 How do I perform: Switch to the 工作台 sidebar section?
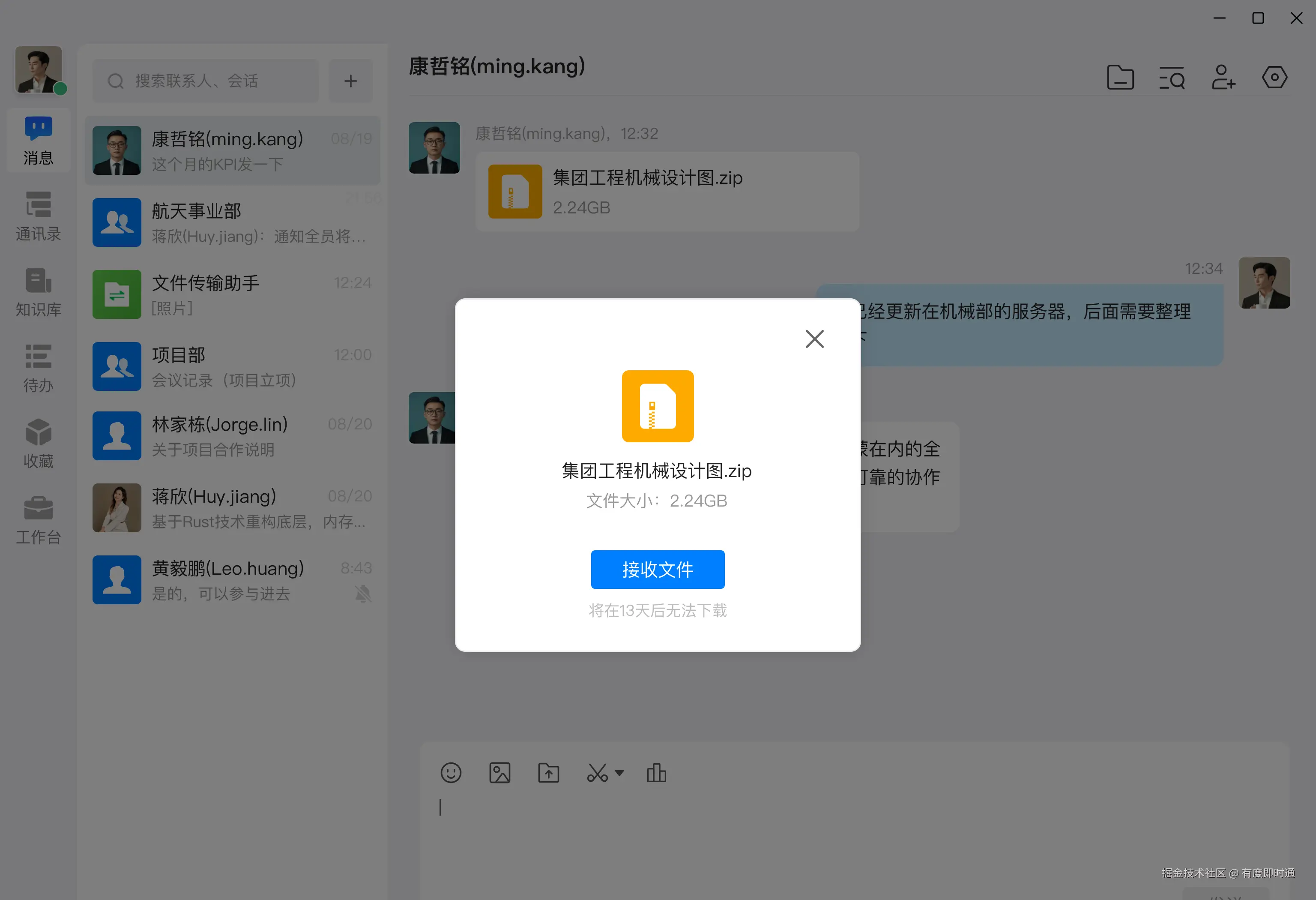point(37,518)
